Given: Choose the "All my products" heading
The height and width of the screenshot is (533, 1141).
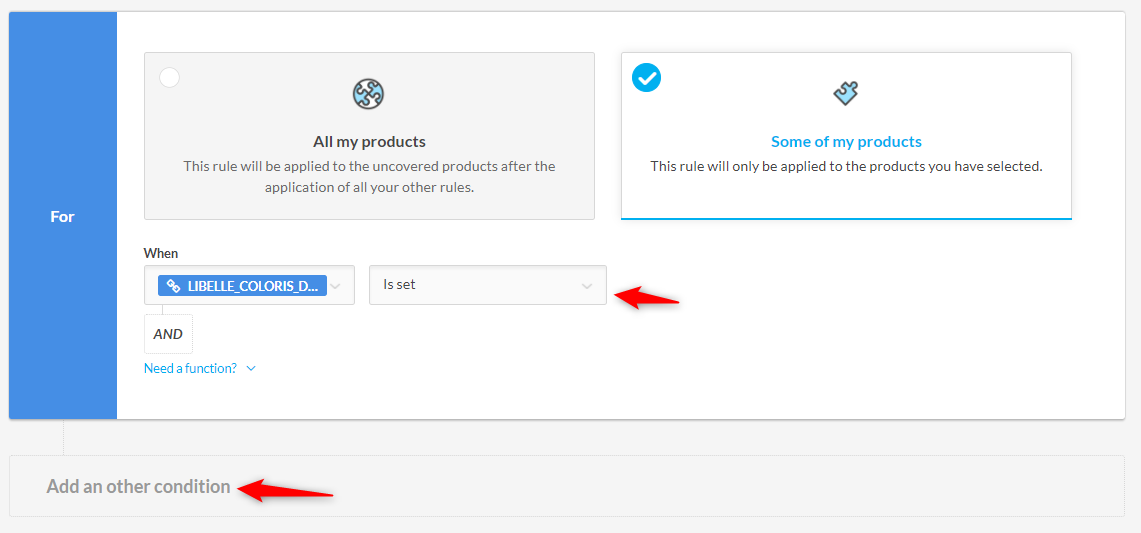Looking at the screenshot, I should pyautogui.click(x=369, y=141).
